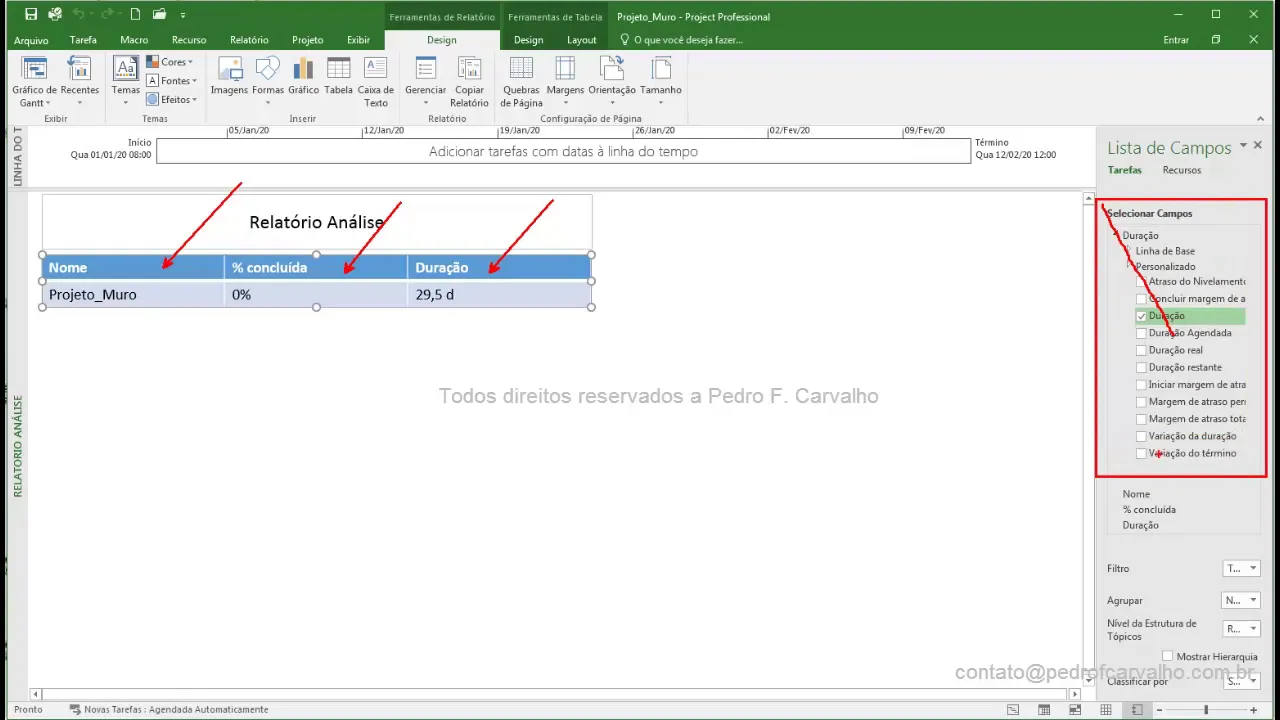Switch to the Relatório ribbon tab
Screen dimensions: 1280x720
tap(249, 40)
